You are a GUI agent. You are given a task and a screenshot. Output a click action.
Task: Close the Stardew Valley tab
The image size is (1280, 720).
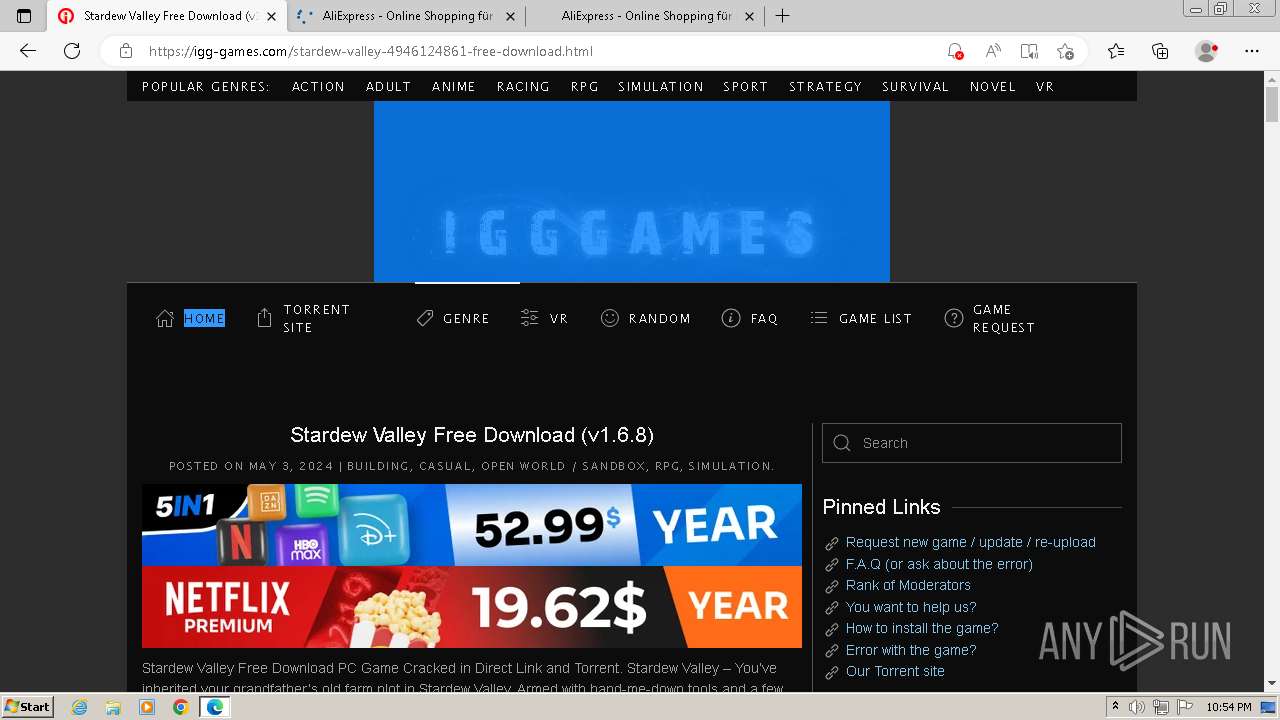271,16
